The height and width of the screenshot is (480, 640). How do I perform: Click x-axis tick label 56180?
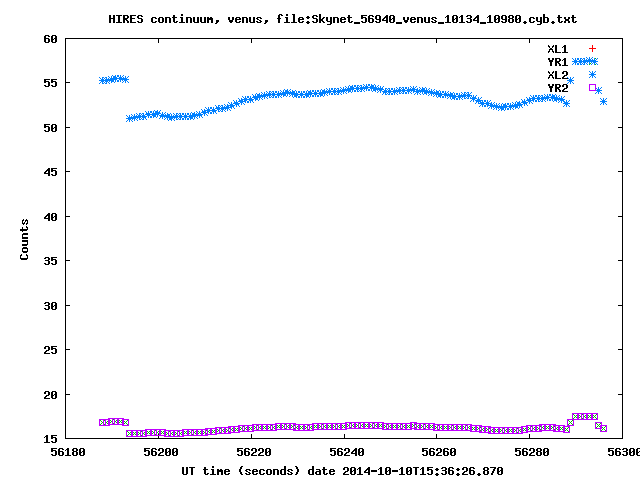click(68, 453)
